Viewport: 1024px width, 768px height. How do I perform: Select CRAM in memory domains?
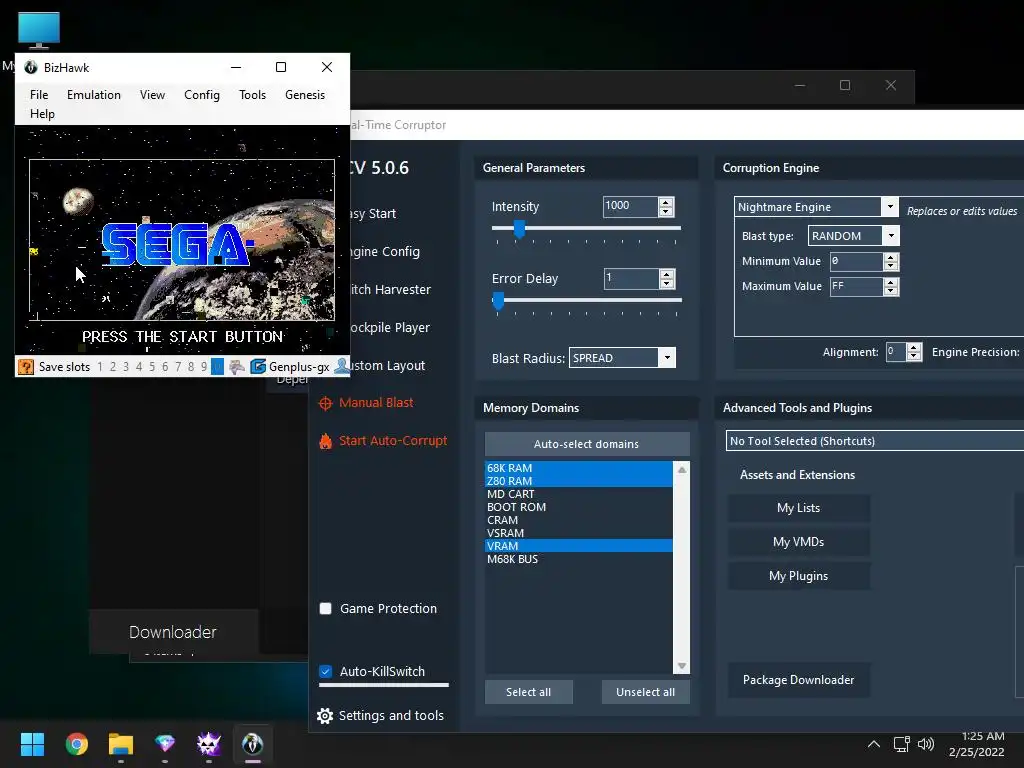point(579,520)
